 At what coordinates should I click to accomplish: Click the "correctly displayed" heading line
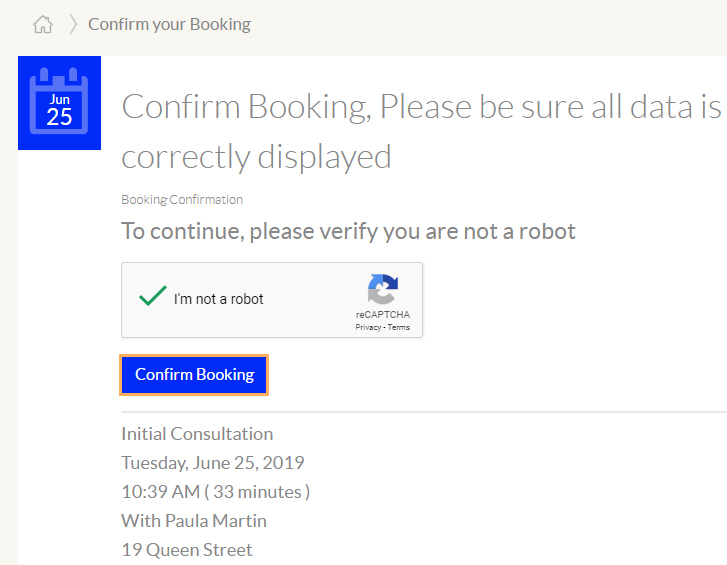[256, 157]
